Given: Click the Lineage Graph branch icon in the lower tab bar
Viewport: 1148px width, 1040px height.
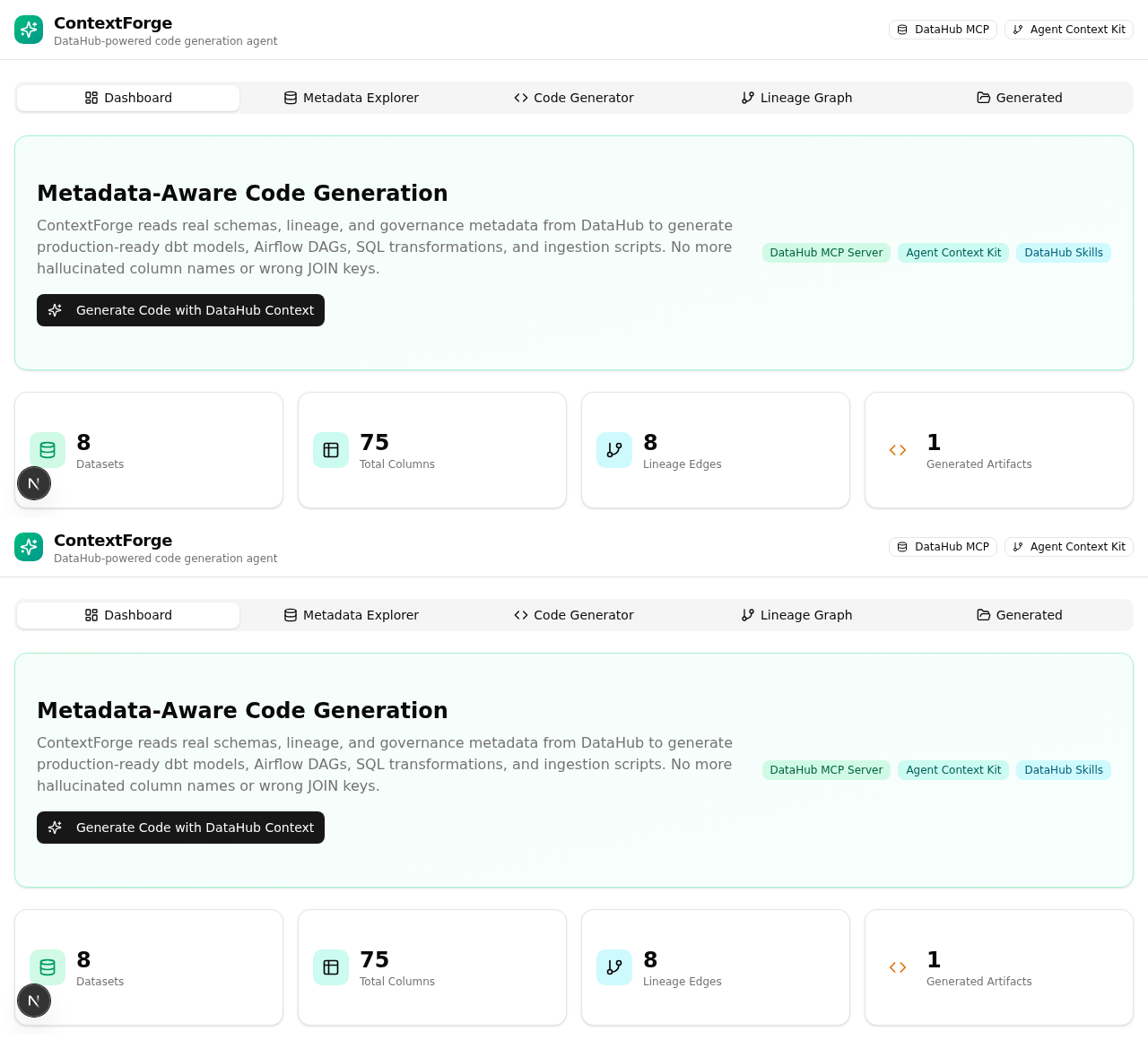Looking at the screenshot, I should (748, 615).
